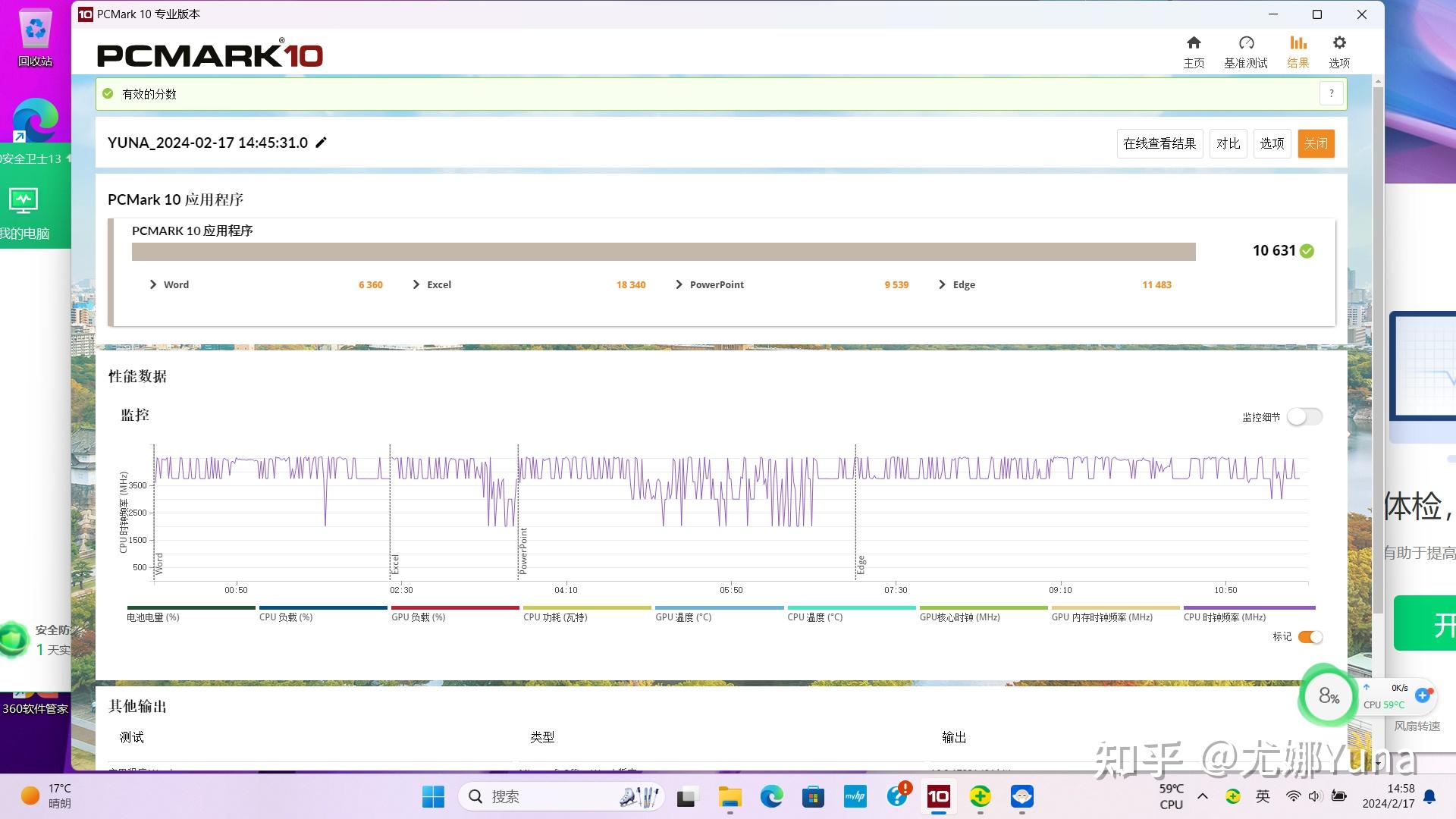Expand the Word score details
1456x819 pixels.
pyautogui.click(x=154, y=284)
